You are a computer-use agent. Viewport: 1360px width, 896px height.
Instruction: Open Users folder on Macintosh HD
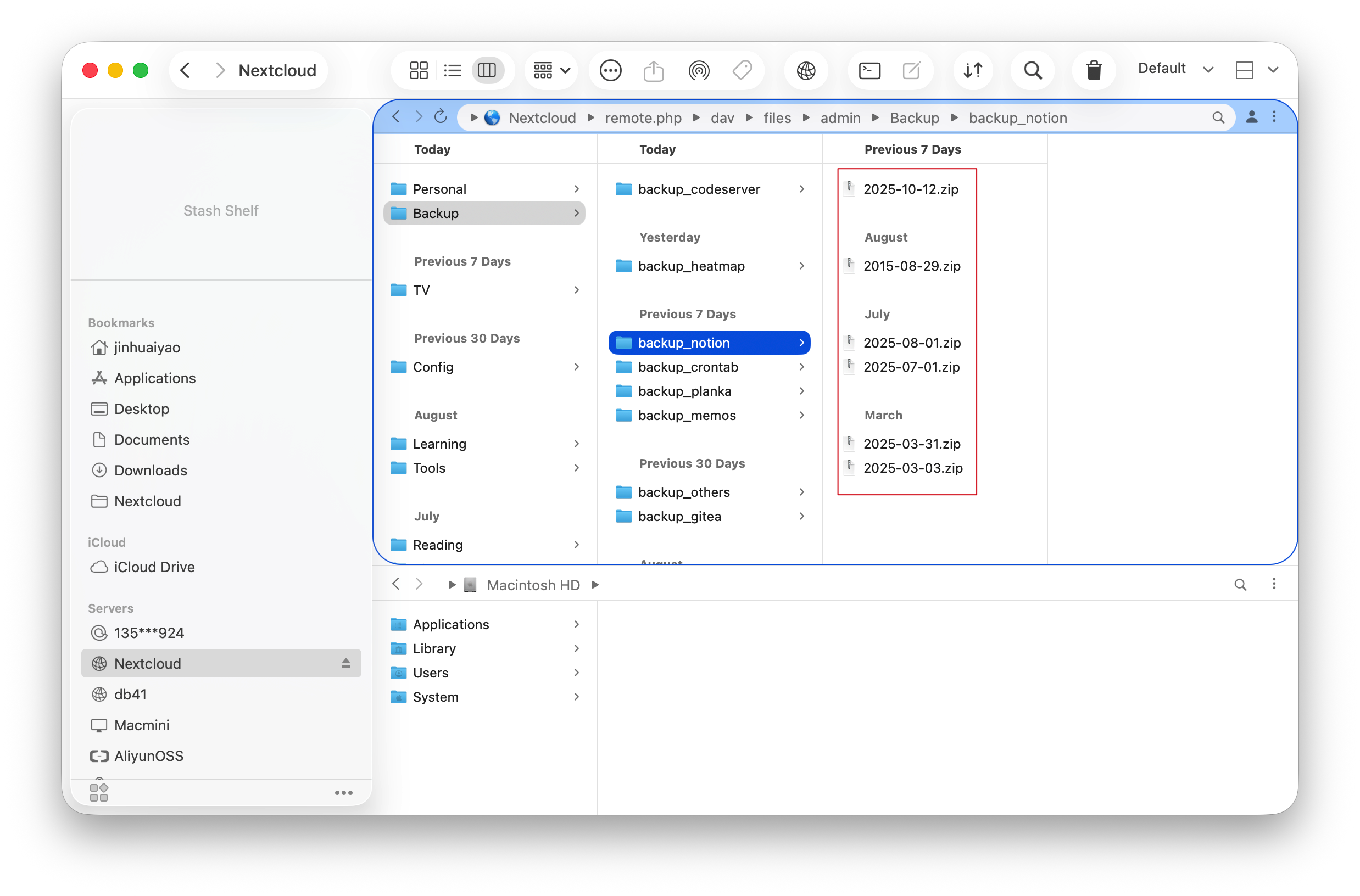pos(431,673)
